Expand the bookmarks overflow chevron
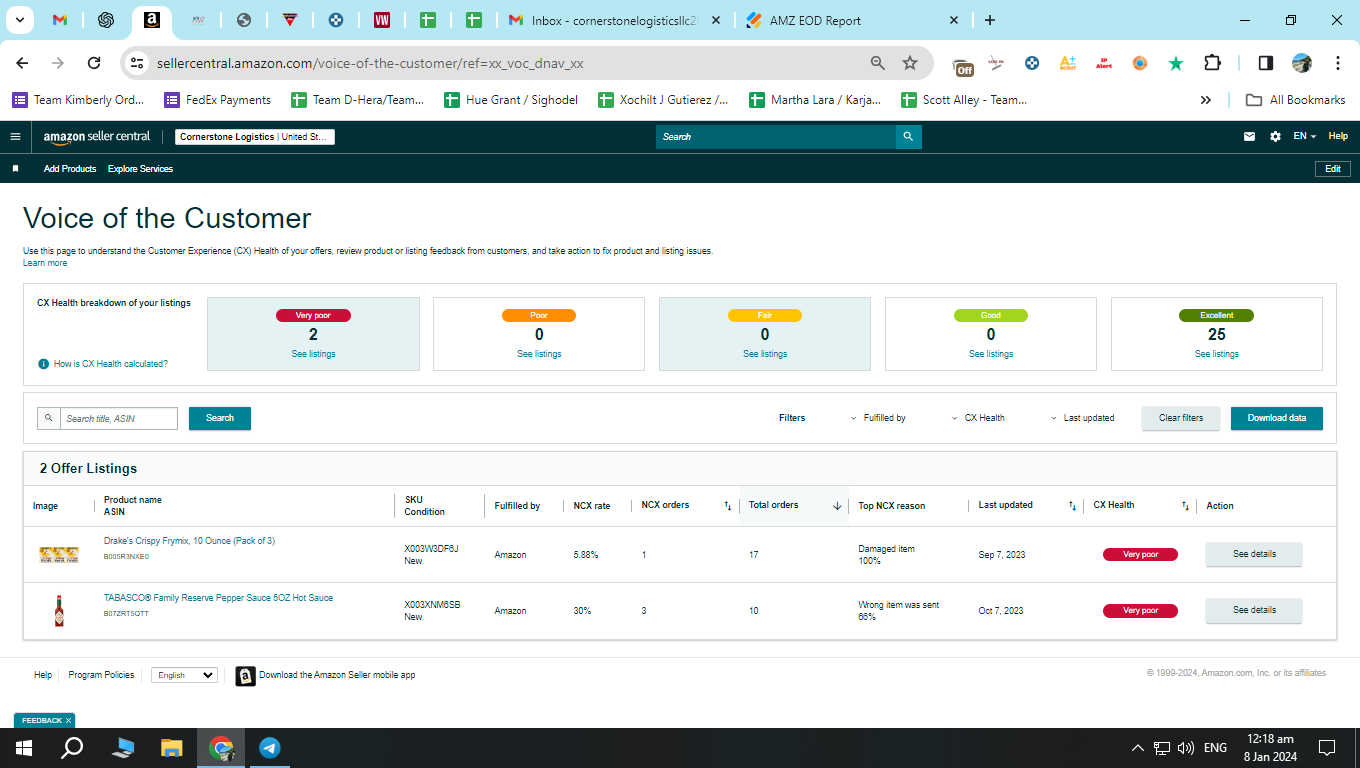Image resolution: width=1360 pixels, height=768 pixels. coord(1206,100)
